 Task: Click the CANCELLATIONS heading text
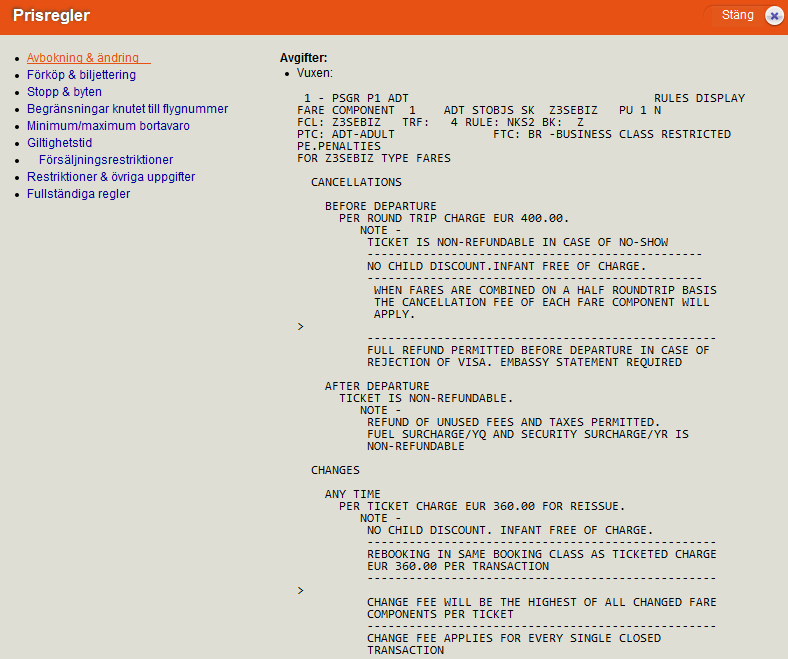[x=356, y=183]
